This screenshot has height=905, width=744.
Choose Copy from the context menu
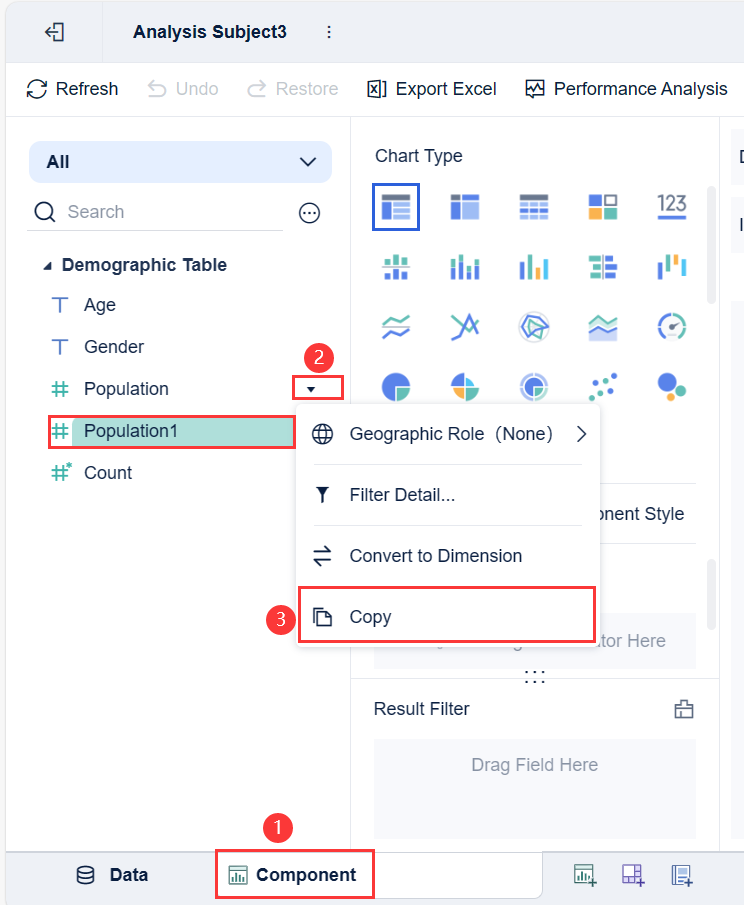pos(370,617)
